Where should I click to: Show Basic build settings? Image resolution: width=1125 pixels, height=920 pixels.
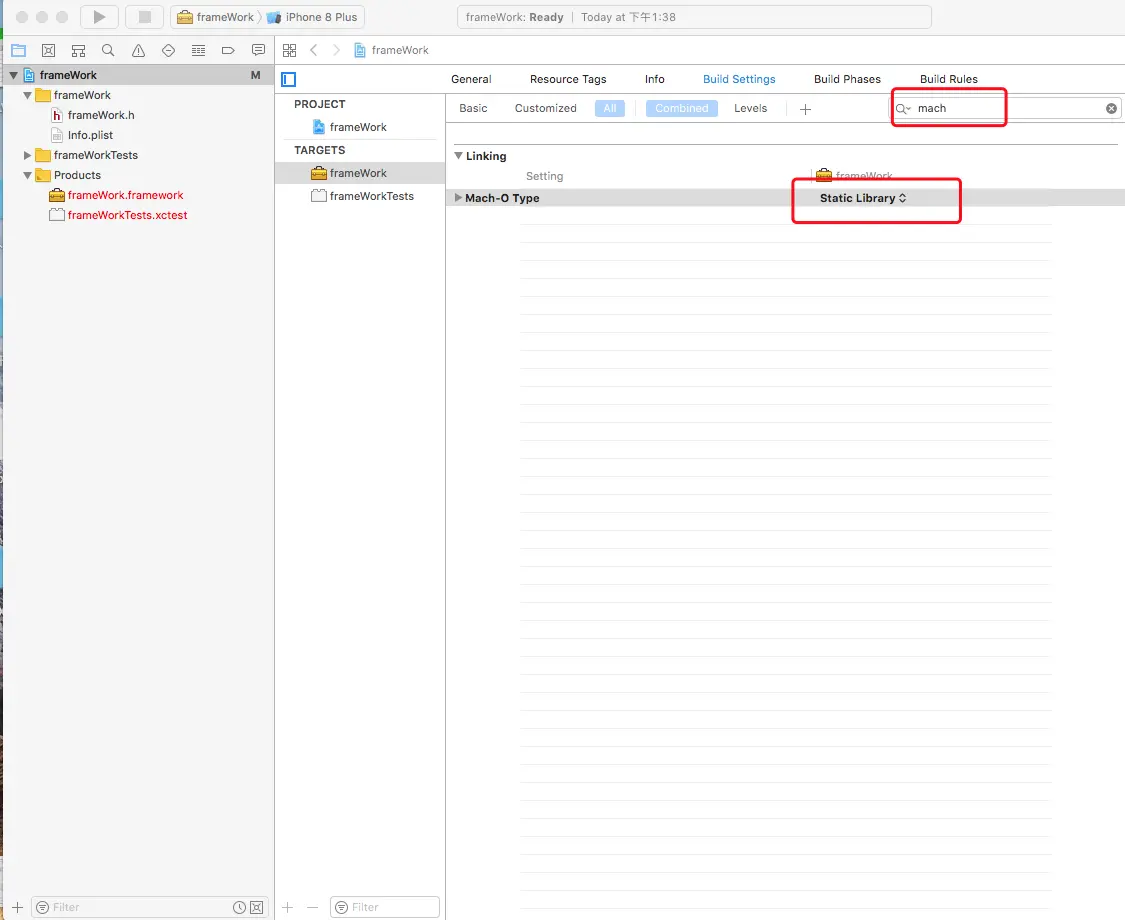pyautogui.click(x=474, y=108)
